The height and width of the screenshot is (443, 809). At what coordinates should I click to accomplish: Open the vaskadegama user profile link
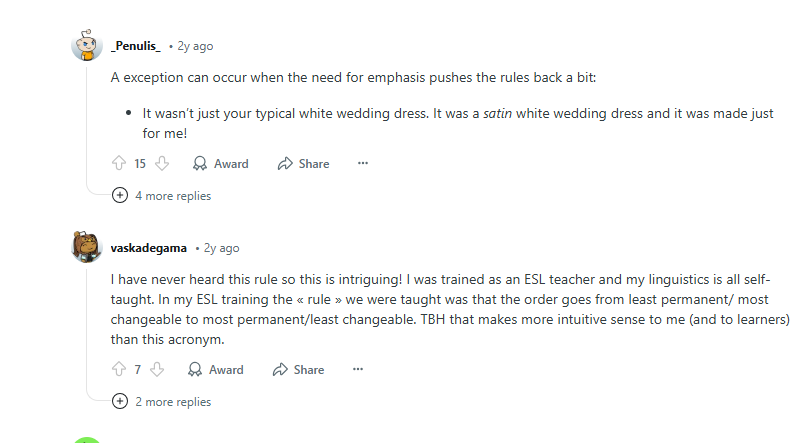[149, 248]
